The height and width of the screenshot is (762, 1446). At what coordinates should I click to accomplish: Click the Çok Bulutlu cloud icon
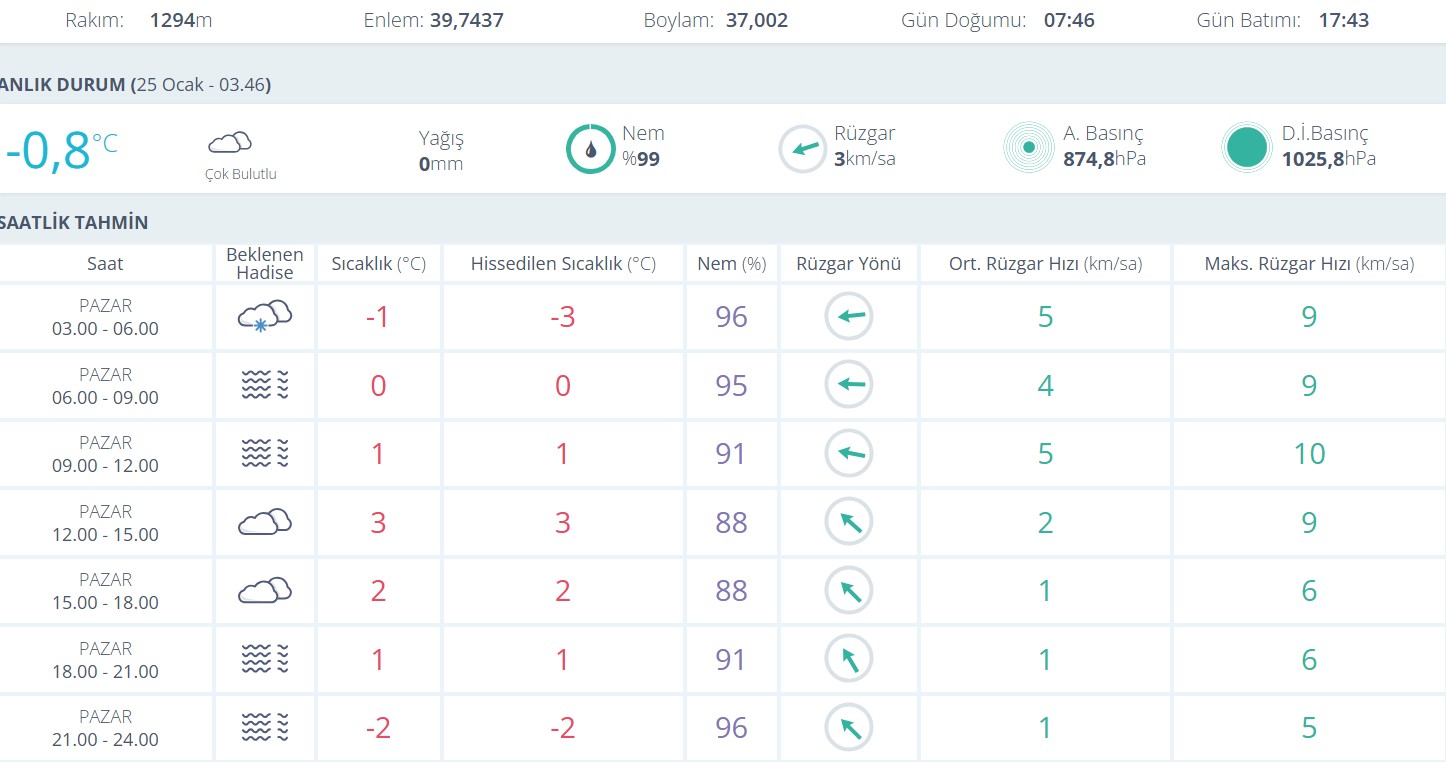coord(229,142)
